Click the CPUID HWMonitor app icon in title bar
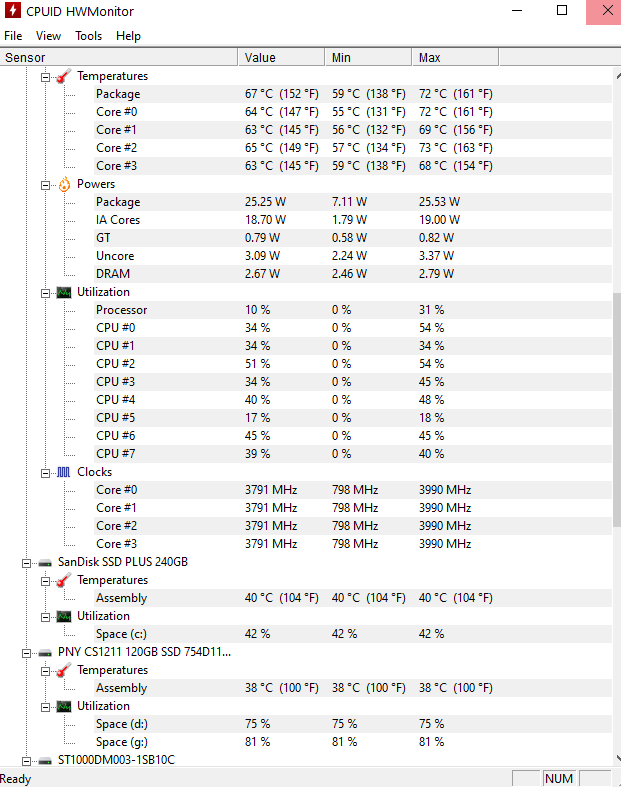Image resolution: width=621 pixels, height=787 pixels. tap(11, 11)
